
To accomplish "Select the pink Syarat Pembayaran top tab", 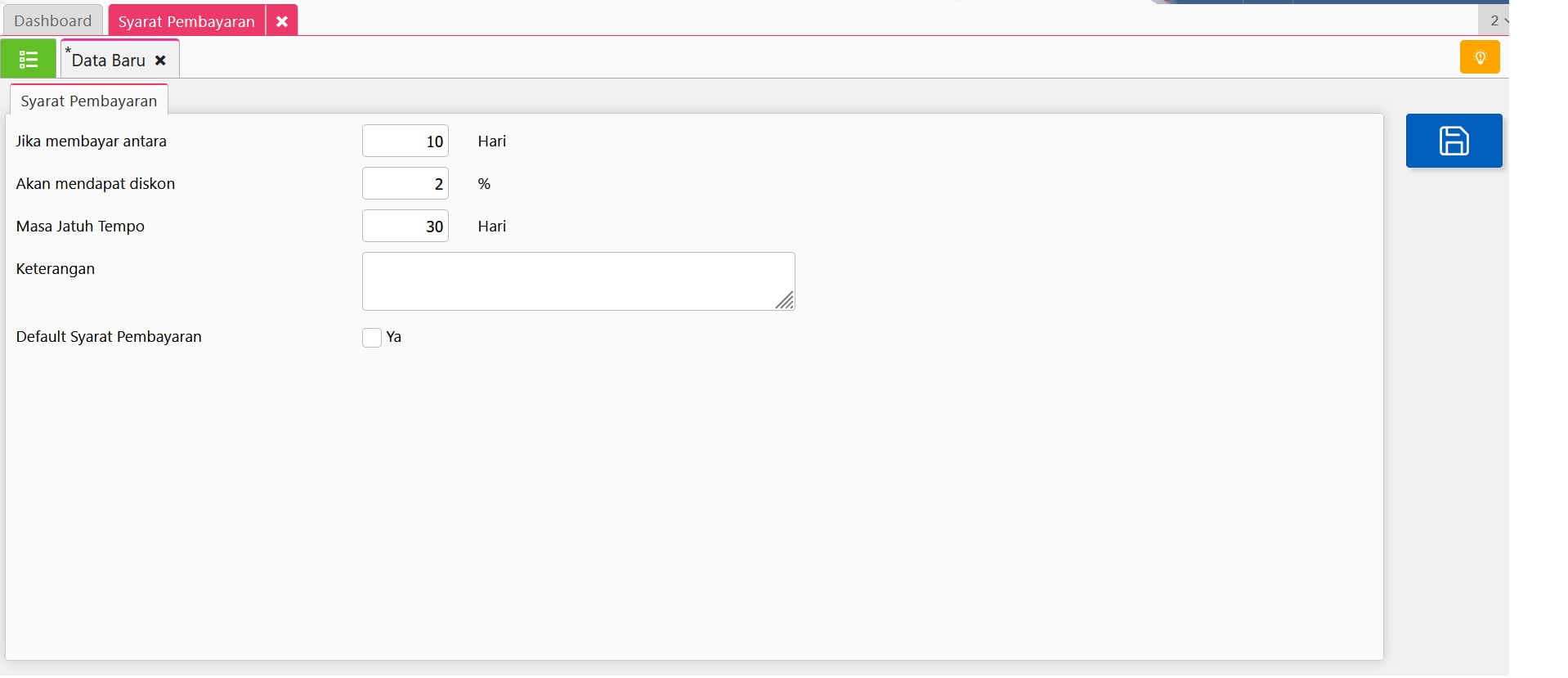I will tap(186, 21).
